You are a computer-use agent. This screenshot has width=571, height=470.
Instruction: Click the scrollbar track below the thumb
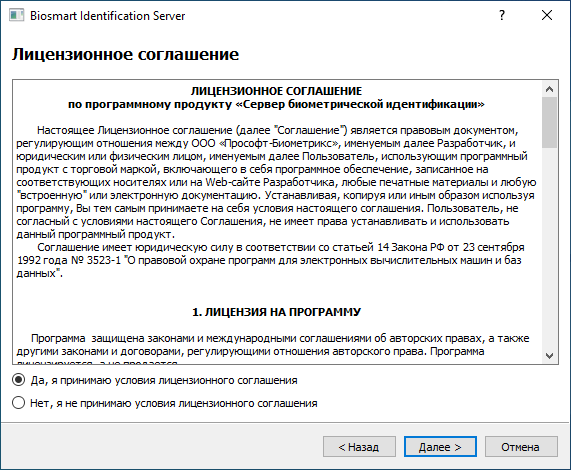point(550,248)
